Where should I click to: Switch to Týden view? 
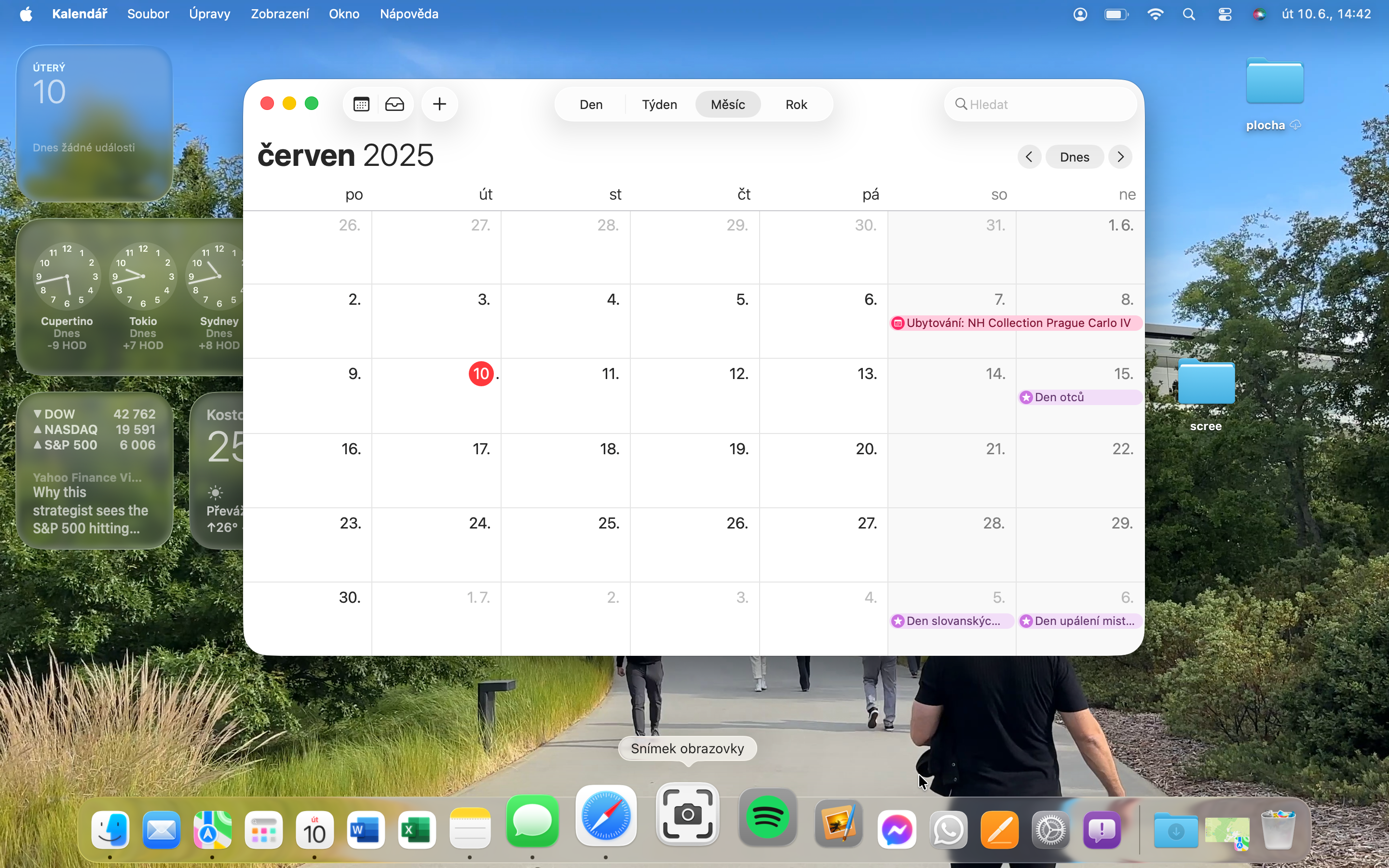[659, 105]
